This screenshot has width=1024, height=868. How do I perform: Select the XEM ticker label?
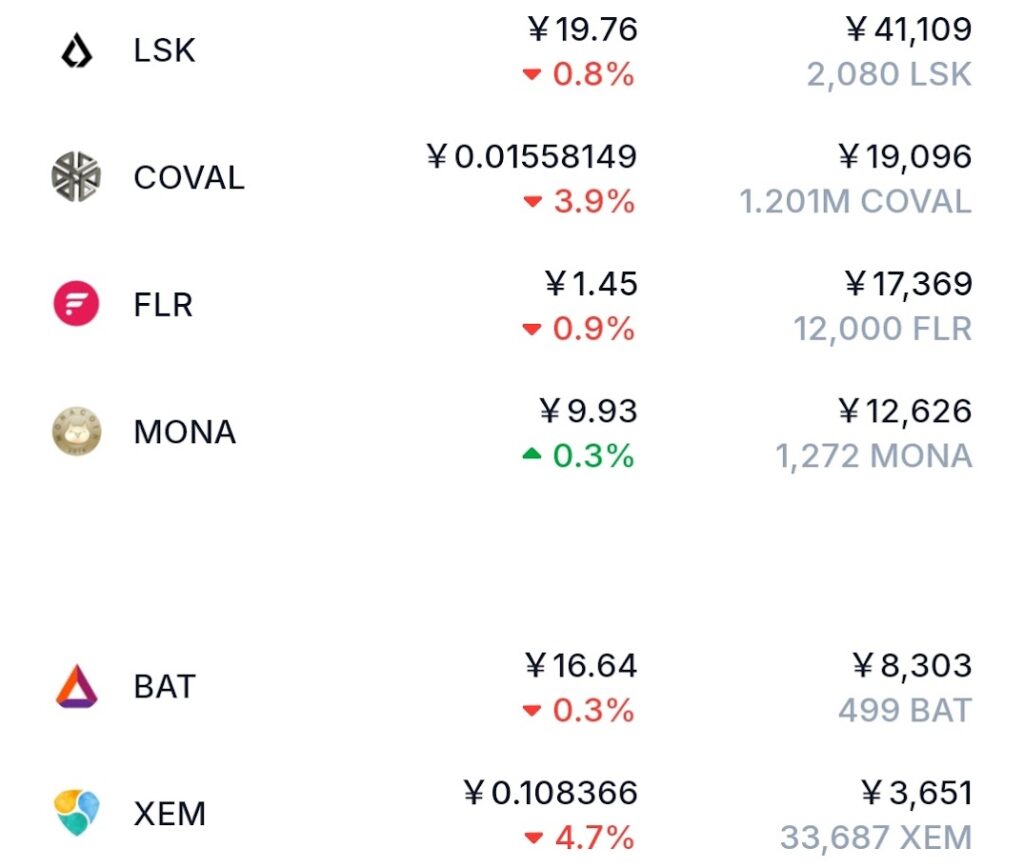coord(170,814)
